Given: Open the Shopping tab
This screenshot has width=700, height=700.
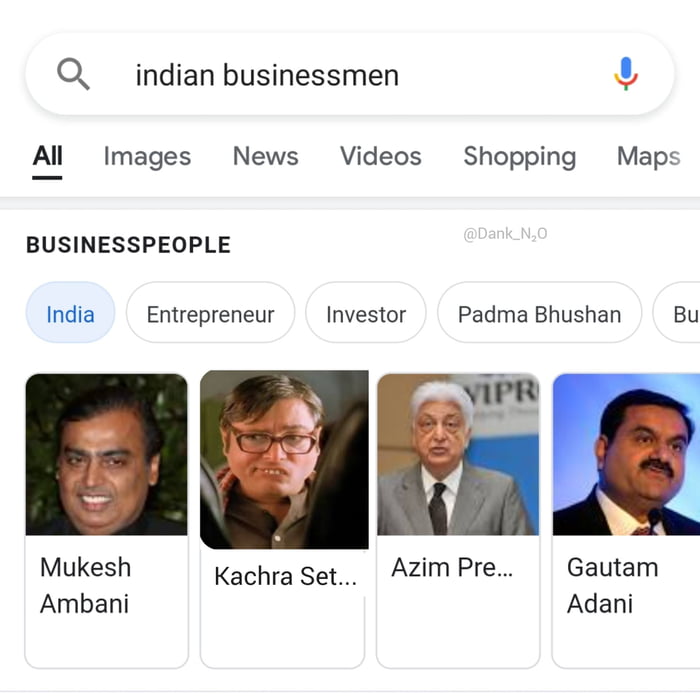Looking at the screenshot, I should 519,157.
